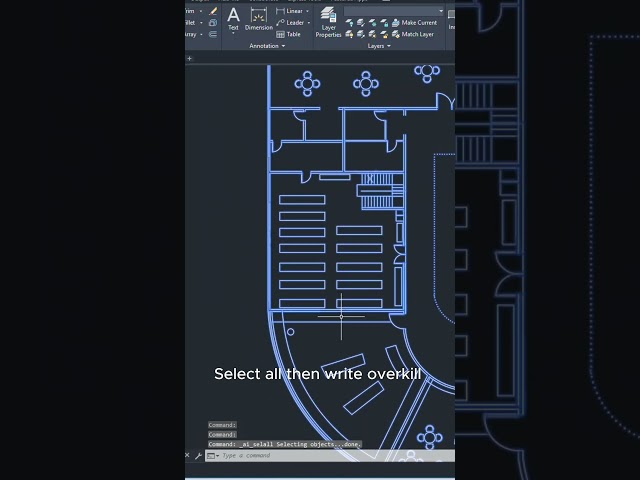Click the layer Unisolate icon
Image resolution: width=640 pixels, height=480 pixels.
click(361, 34)
